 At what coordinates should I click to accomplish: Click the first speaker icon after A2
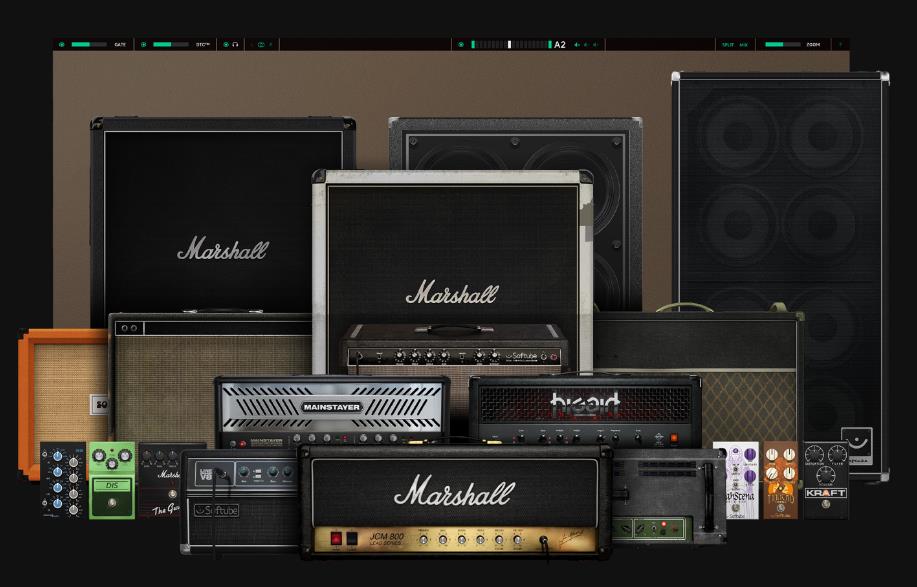(577, 44)
